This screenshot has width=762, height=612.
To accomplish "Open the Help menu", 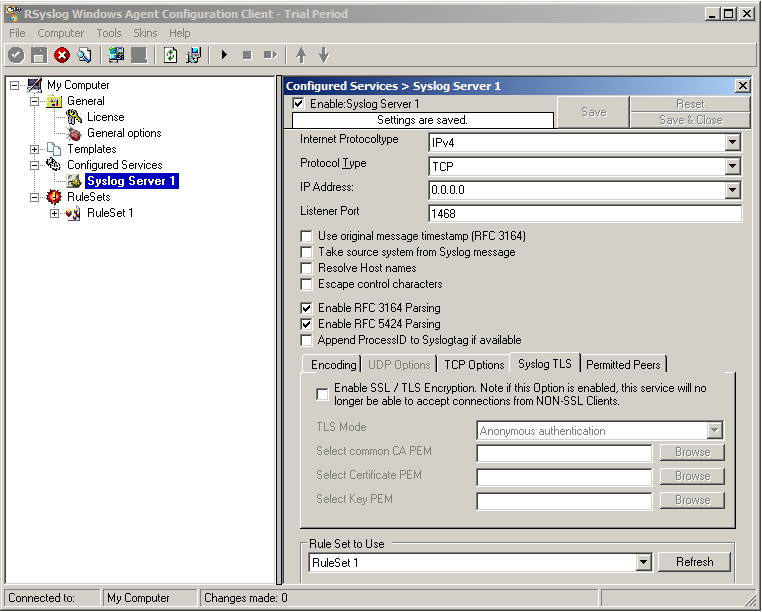I will [180, 33].
